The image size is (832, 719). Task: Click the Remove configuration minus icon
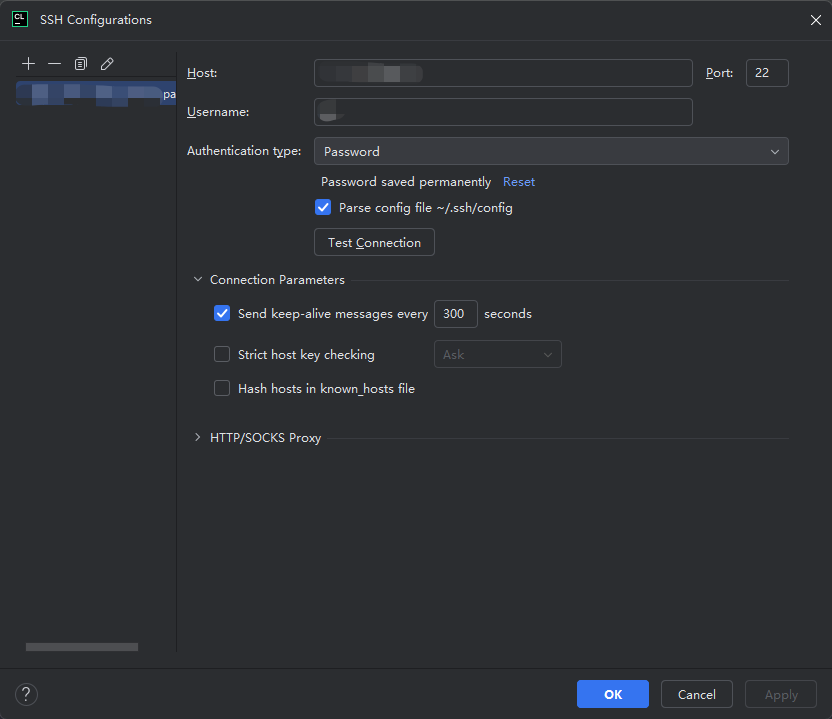click(x=54, y=63)
